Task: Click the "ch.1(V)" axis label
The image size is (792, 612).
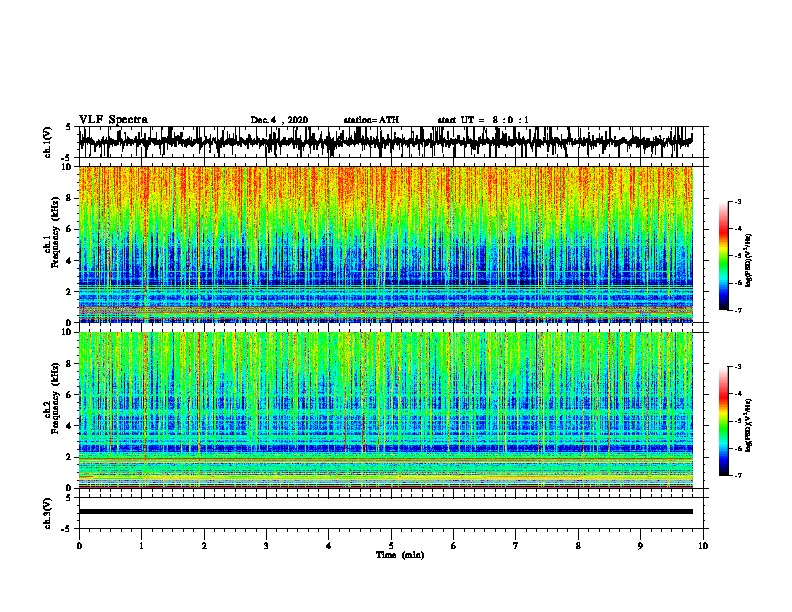Action: [47, 142]
